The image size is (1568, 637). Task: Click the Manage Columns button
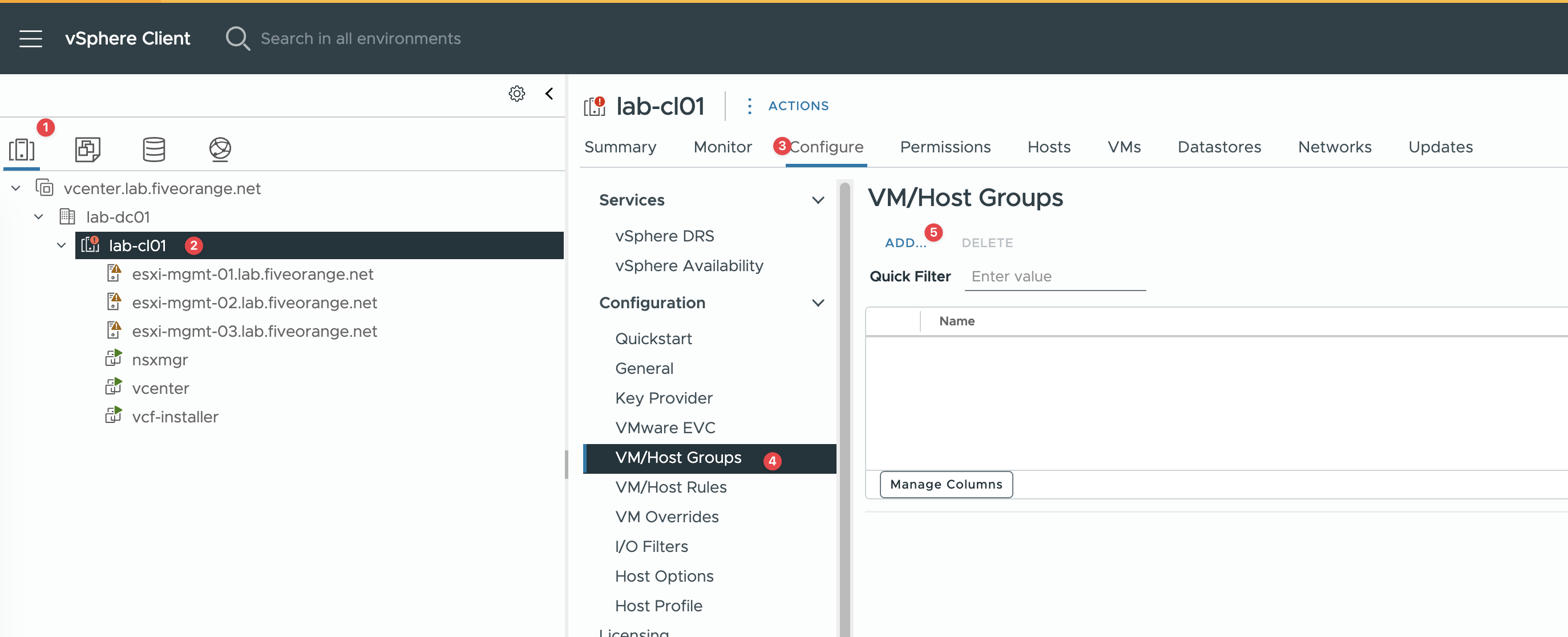(x=945, y=484)
